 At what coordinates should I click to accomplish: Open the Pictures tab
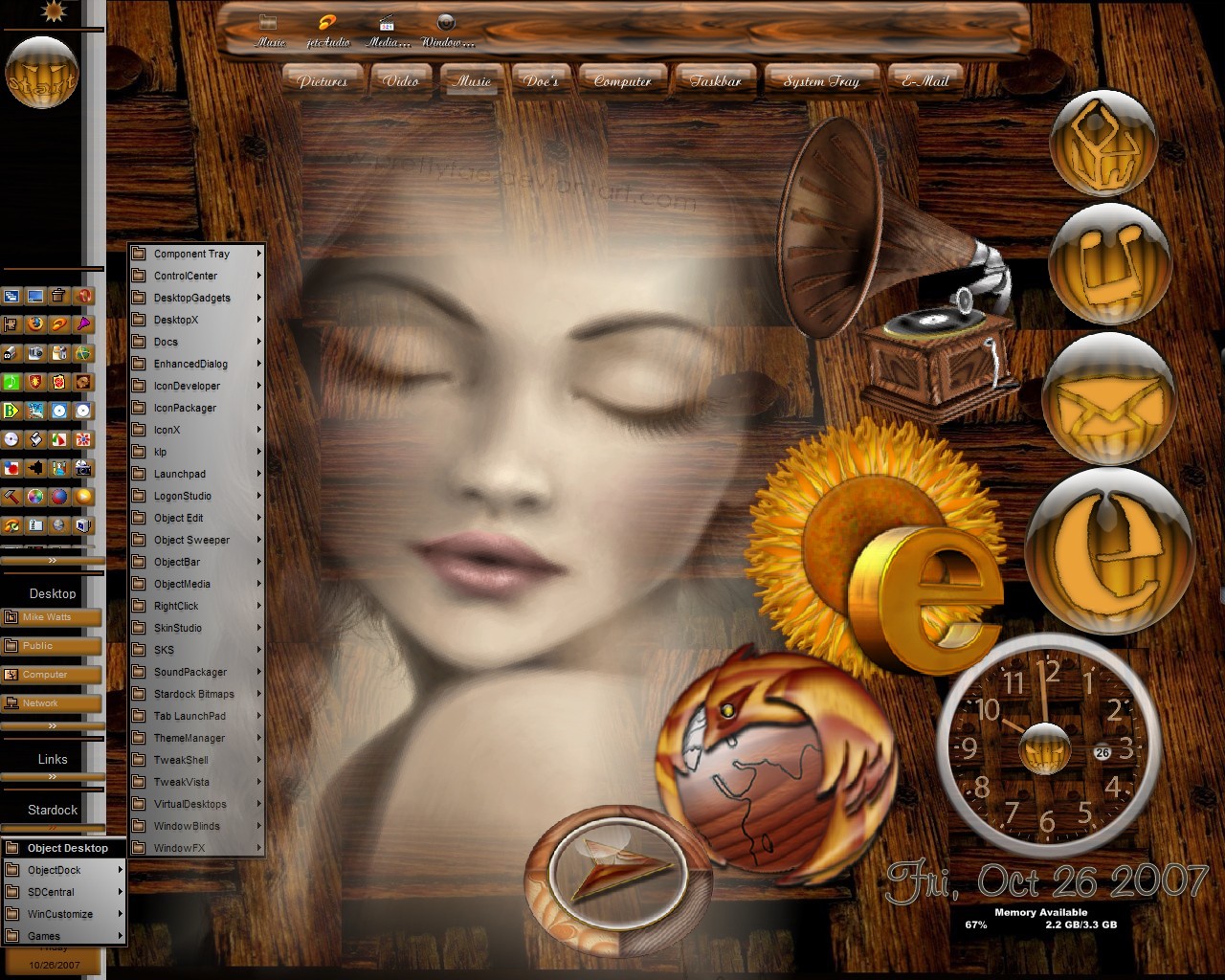(323, 81)
